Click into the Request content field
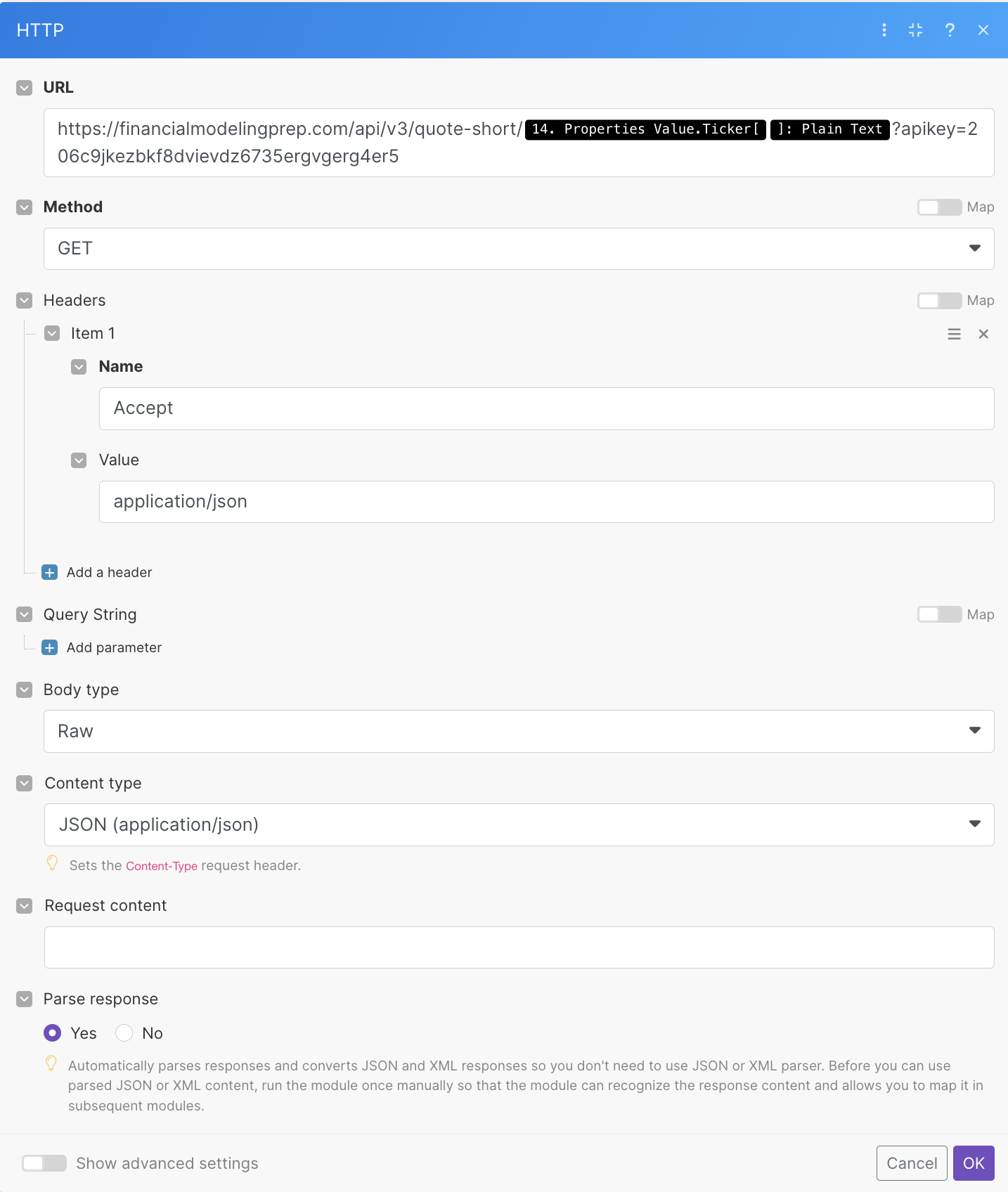The width and height of the screenshot is (1008, 1192). click(518, 947)
